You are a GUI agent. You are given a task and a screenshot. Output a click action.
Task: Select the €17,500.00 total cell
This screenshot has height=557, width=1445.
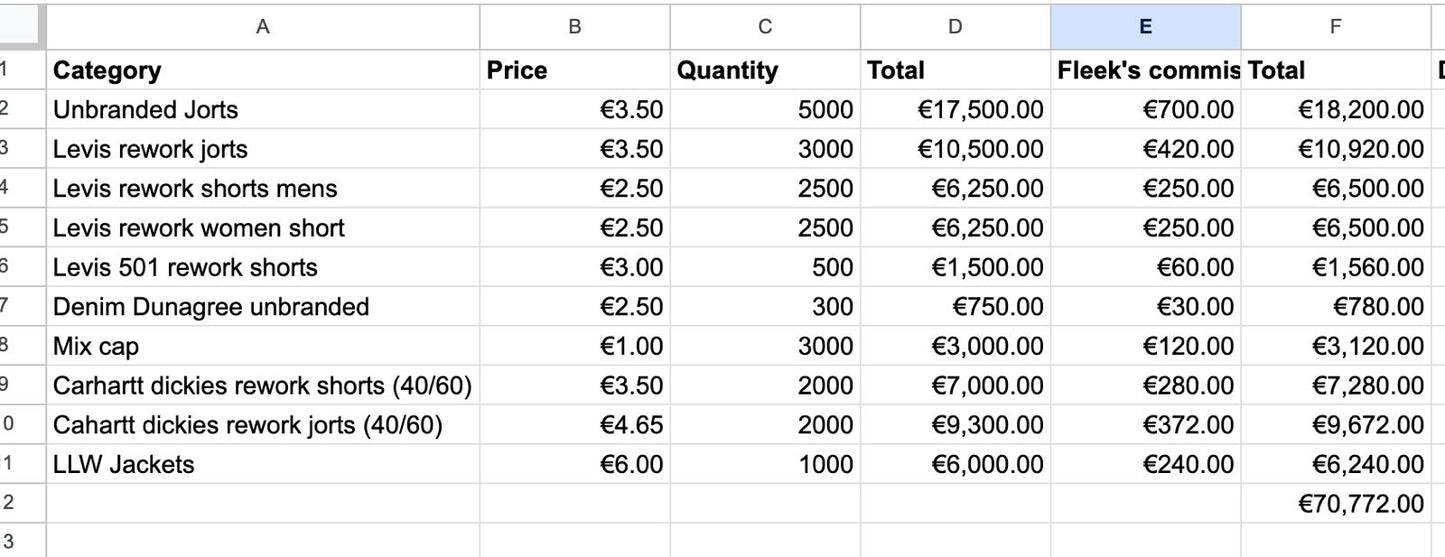pos(955,109)
